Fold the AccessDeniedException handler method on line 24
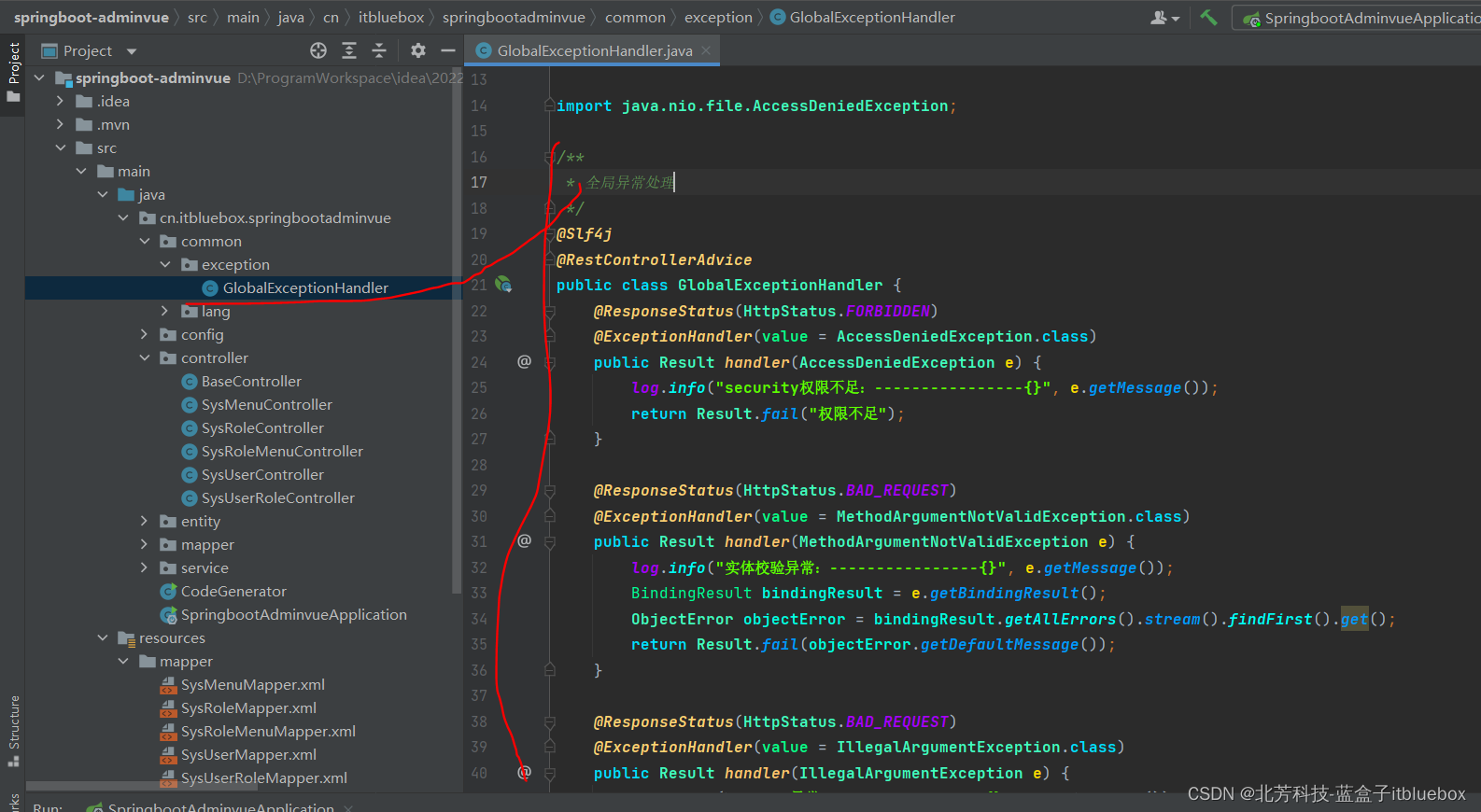The image size is (1481, 812). click(550, 362)
